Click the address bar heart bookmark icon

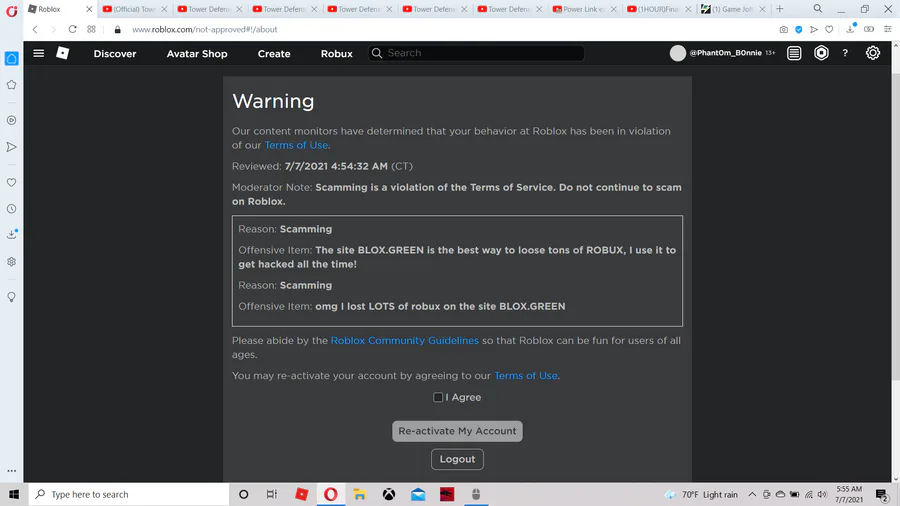(829, 29)
